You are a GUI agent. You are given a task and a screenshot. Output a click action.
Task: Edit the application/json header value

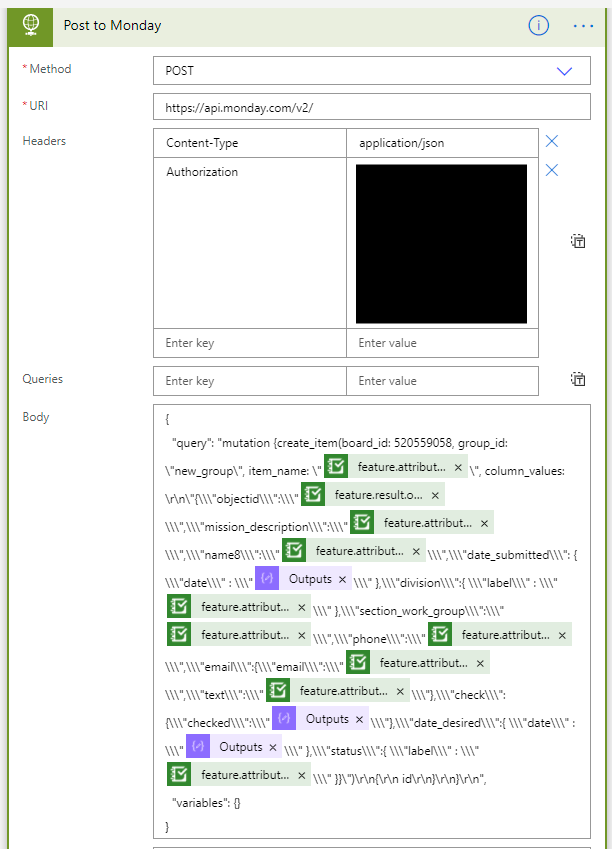[x=442, y=143]
